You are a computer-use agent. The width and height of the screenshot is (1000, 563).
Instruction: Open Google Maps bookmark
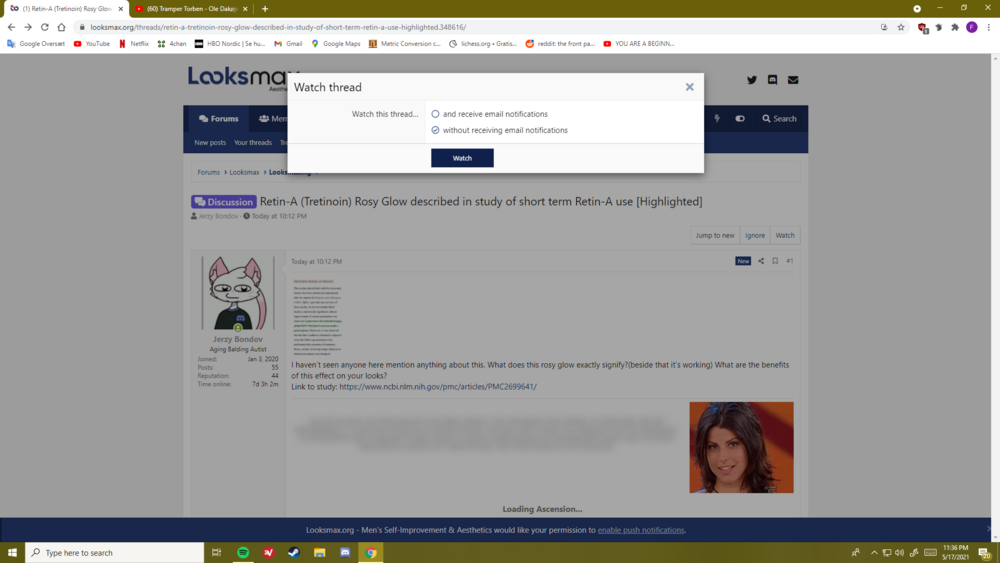tap(335, 44)
